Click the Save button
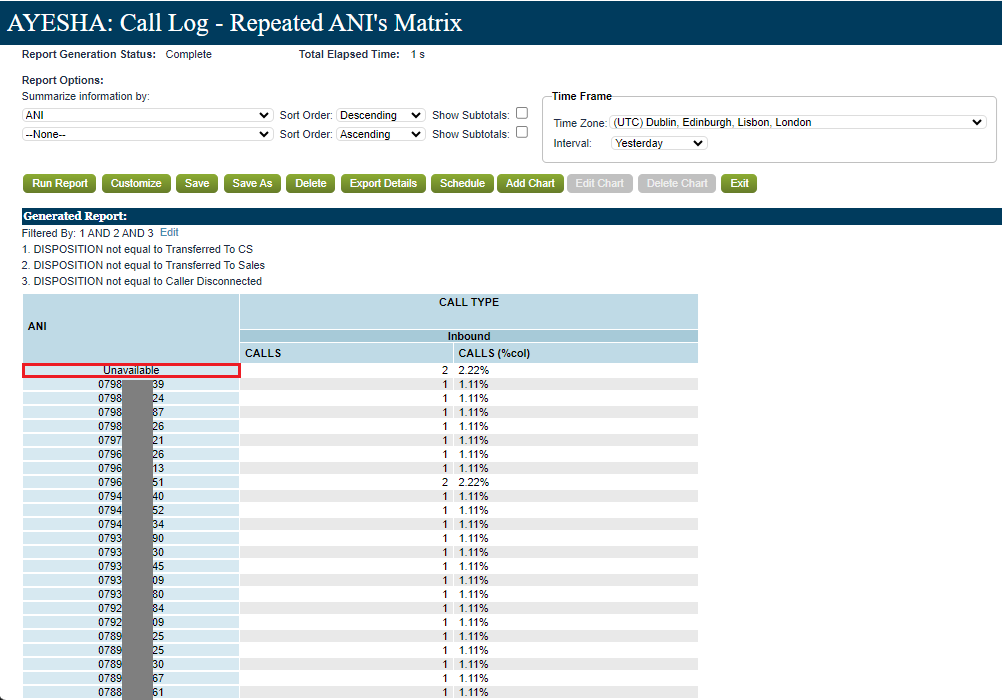 (x=197, y=183)
